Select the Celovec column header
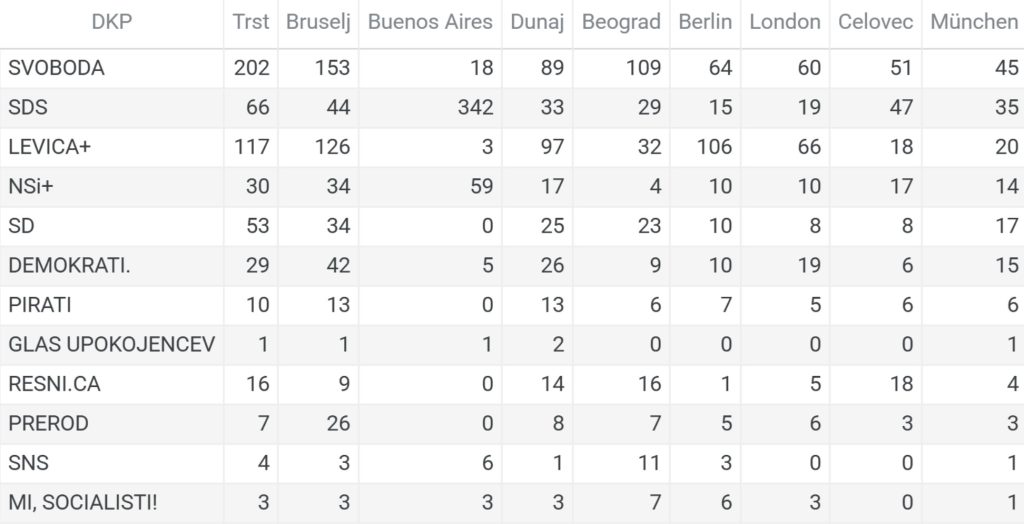 pyautogui.click(x=876, y=22)
